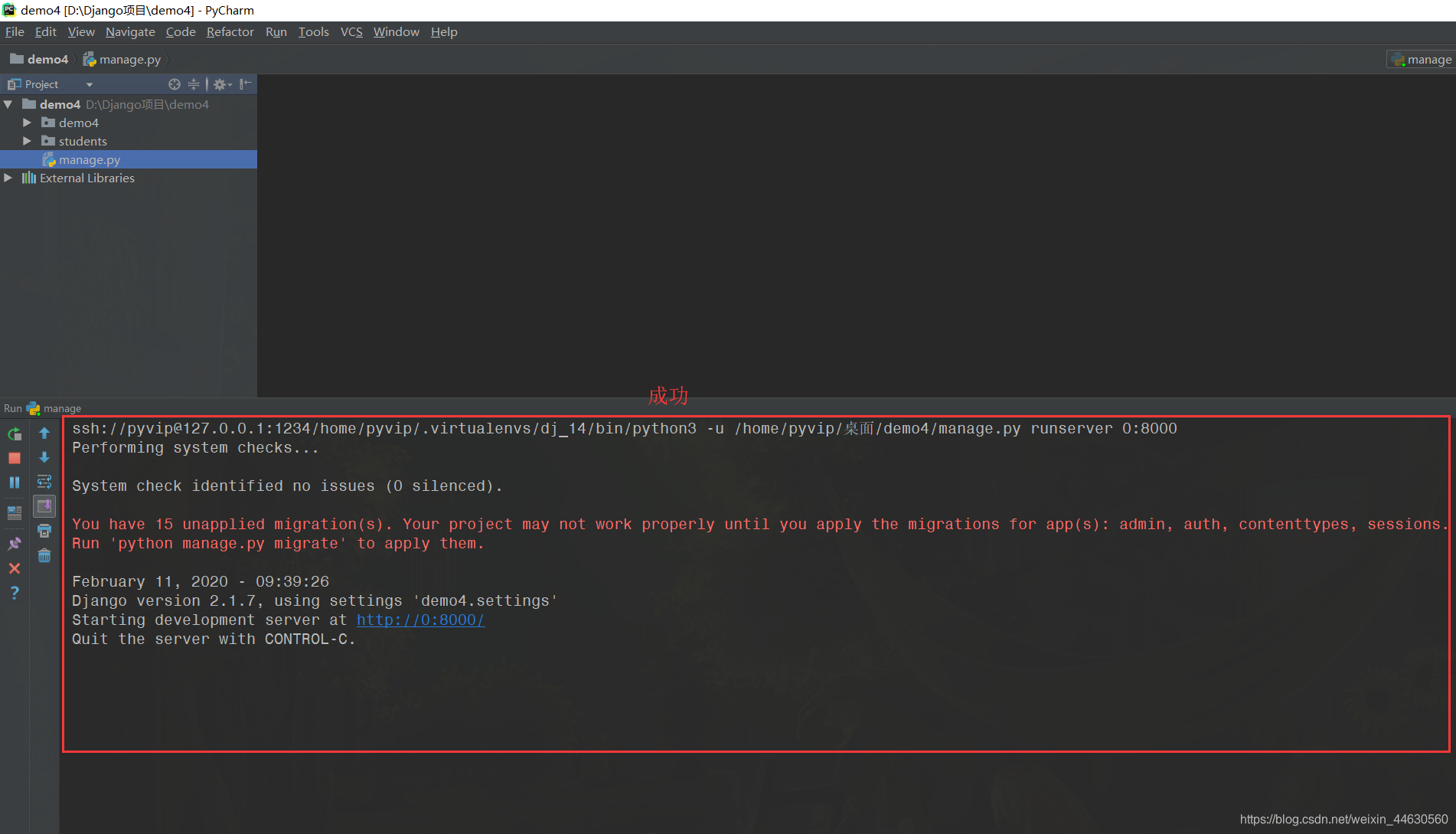This screenshot has width=1456, height=834.
Task: Open the Help menu
Action: click(444, 31)
